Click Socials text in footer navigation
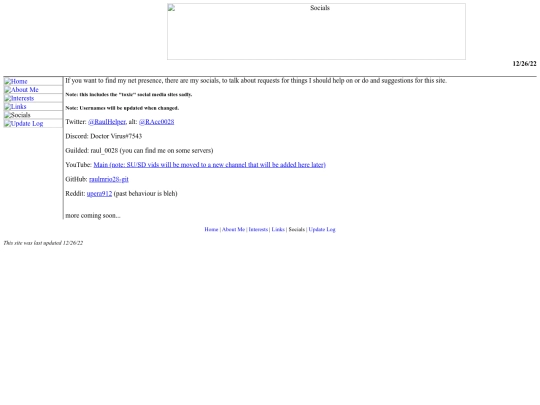The width and height of the screenshot is (540, 405). (297, 229)
